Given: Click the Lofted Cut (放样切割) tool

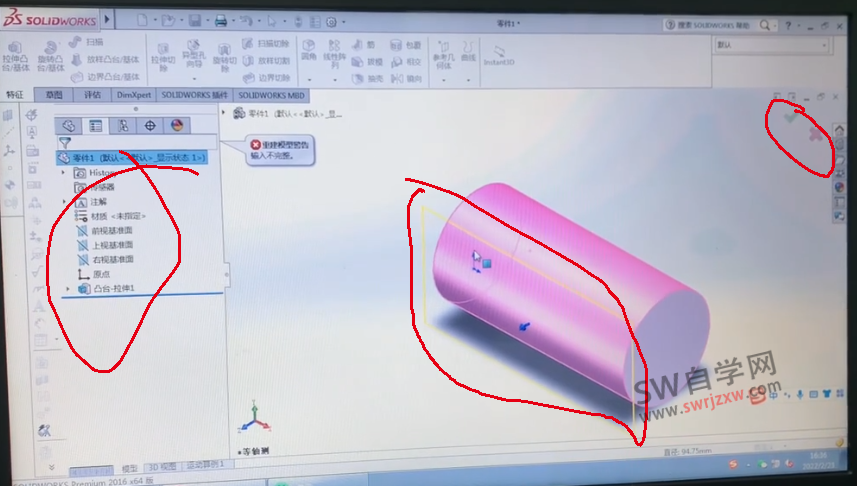Looking at the screenshot, I should tap(266, 61).
